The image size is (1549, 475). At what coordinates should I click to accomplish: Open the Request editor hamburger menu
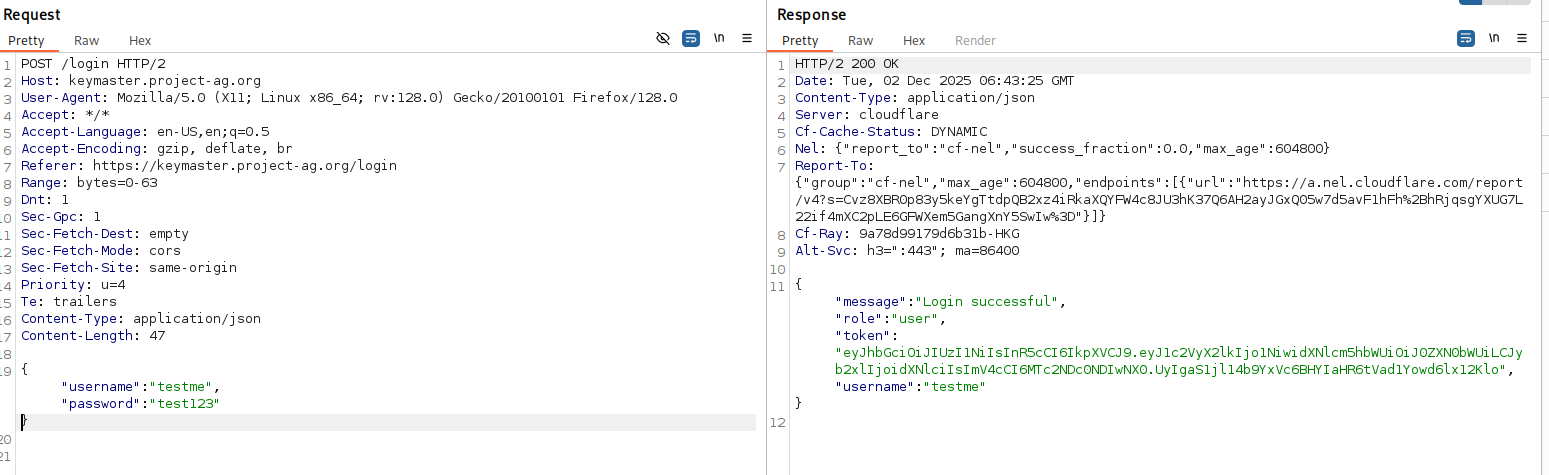747,39
